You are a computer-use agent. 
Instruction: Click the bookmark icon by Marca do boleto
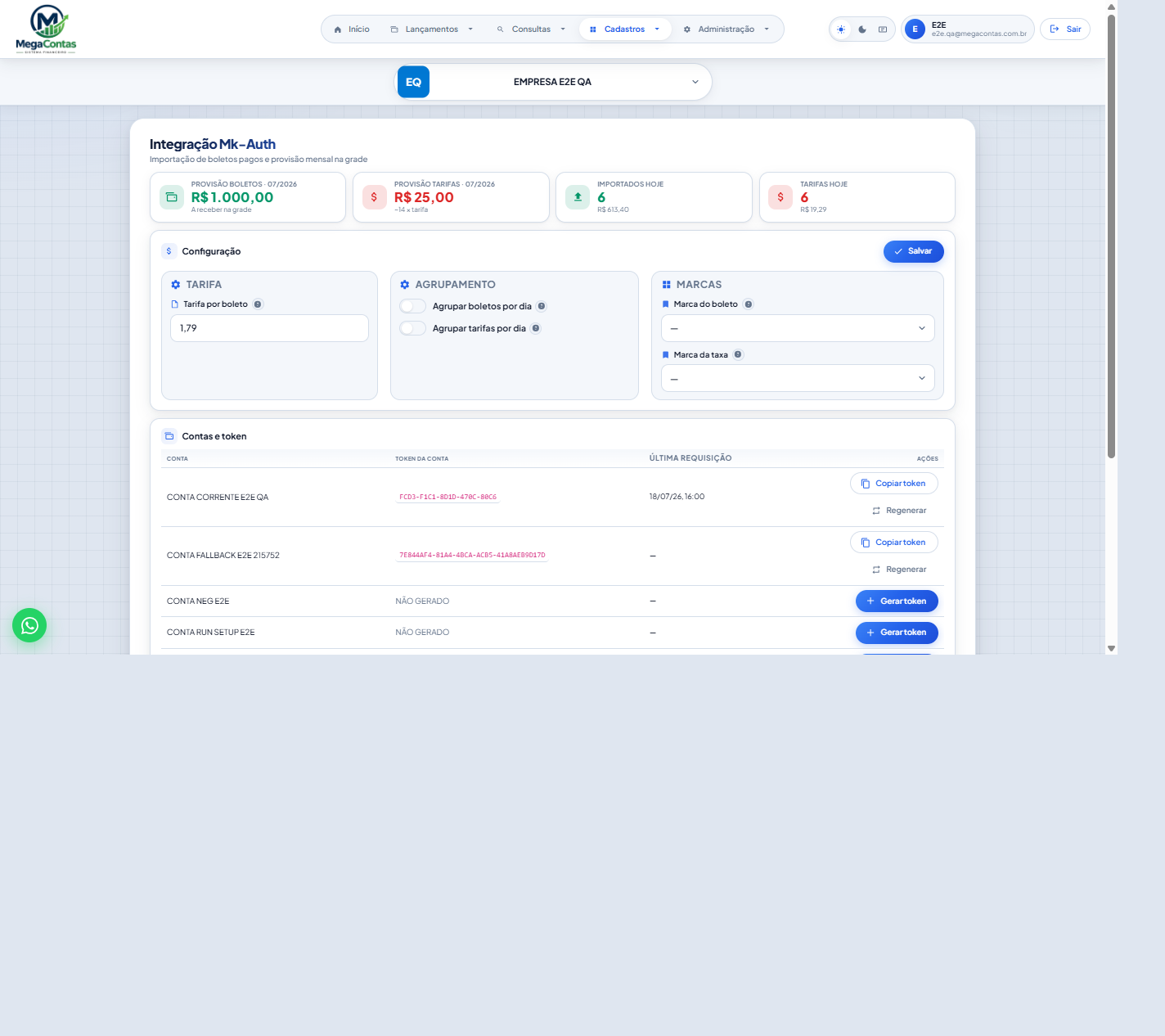pyautogui.click(x=666, y=304)
